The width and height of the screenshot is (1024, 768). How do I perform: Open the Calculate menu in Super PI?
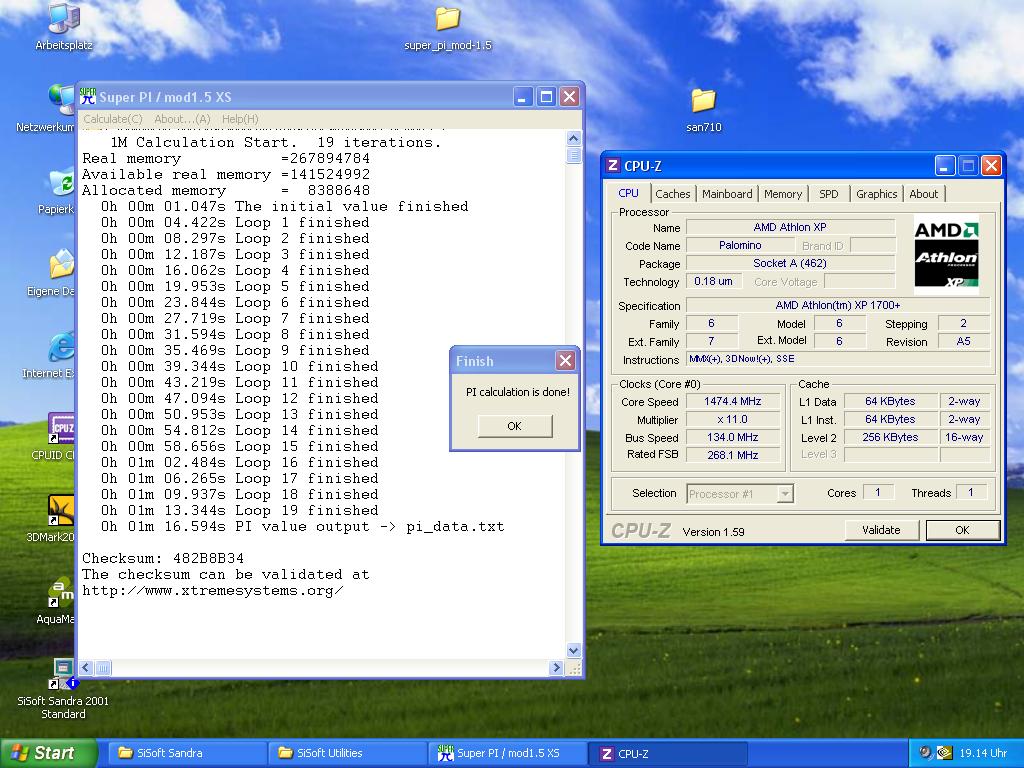click(x=112, y=119)
